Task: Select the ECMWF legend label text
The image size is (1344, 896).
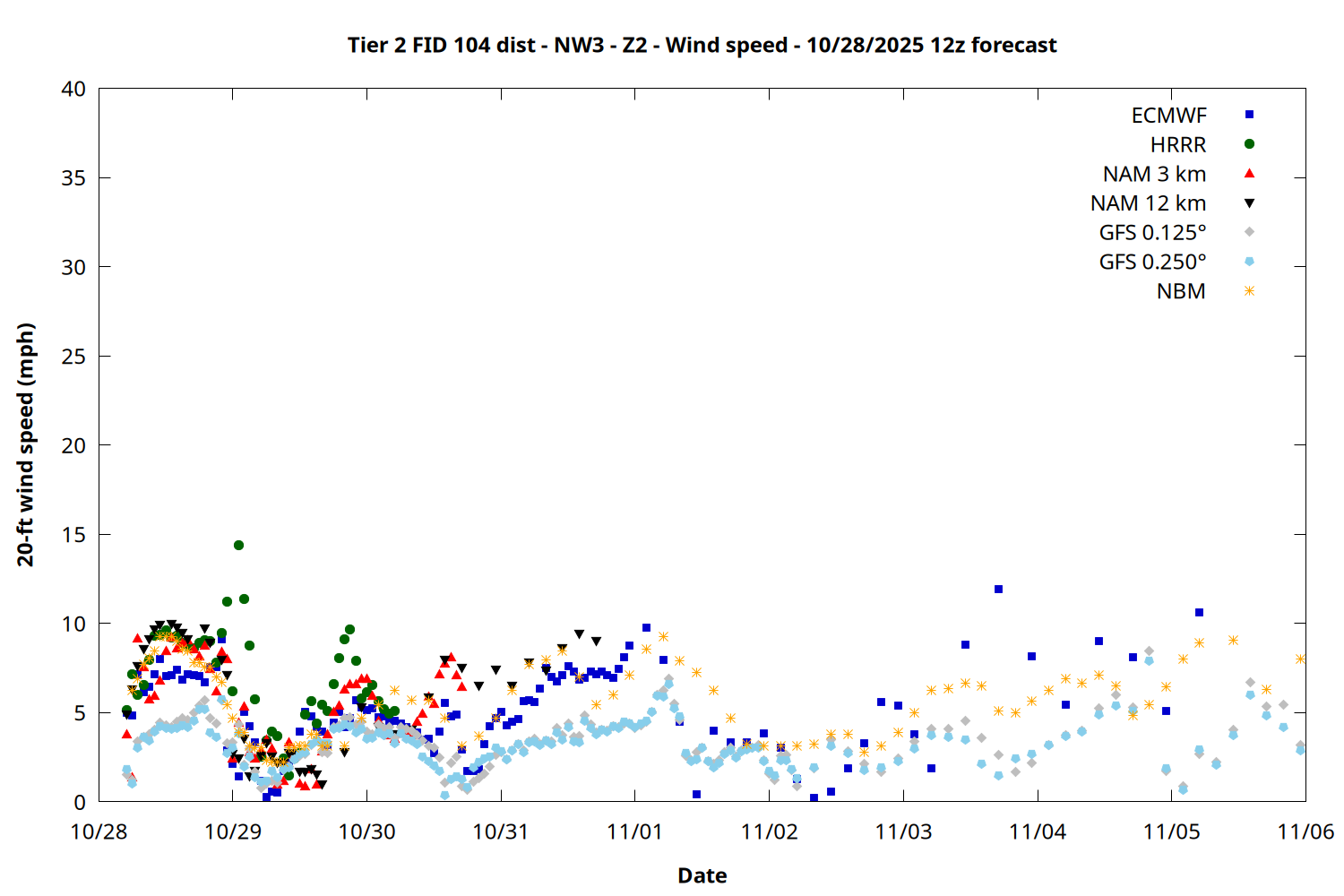Action: [x=1168, y=116]
